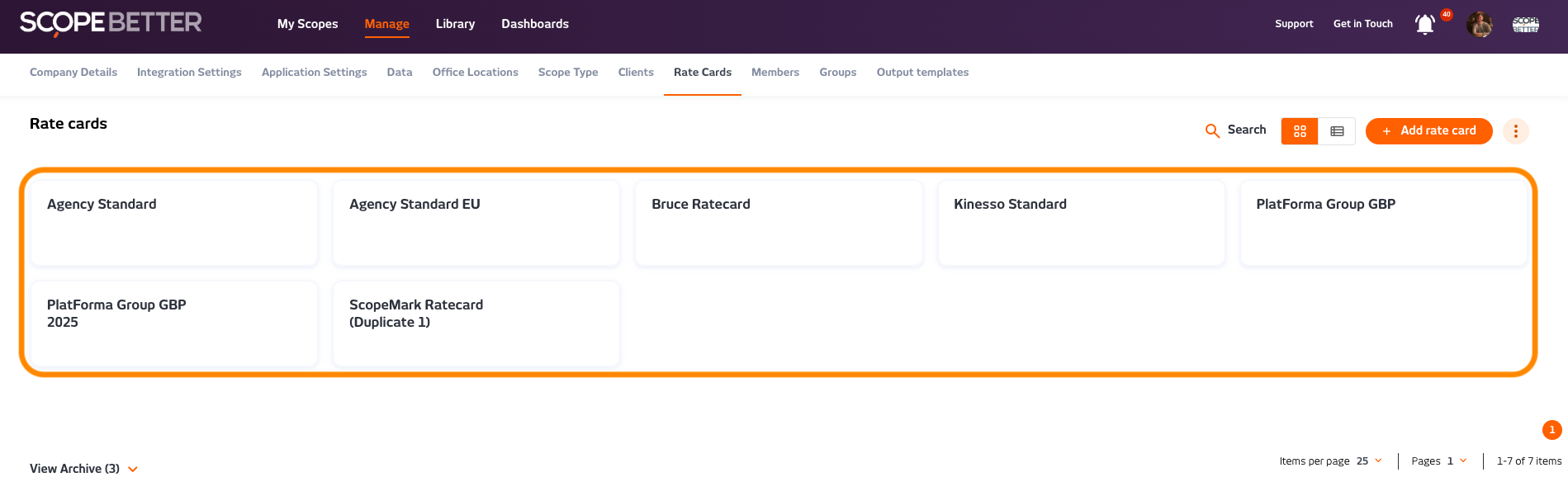
Task: Switch to list table view
Action: click(1337, 131)
